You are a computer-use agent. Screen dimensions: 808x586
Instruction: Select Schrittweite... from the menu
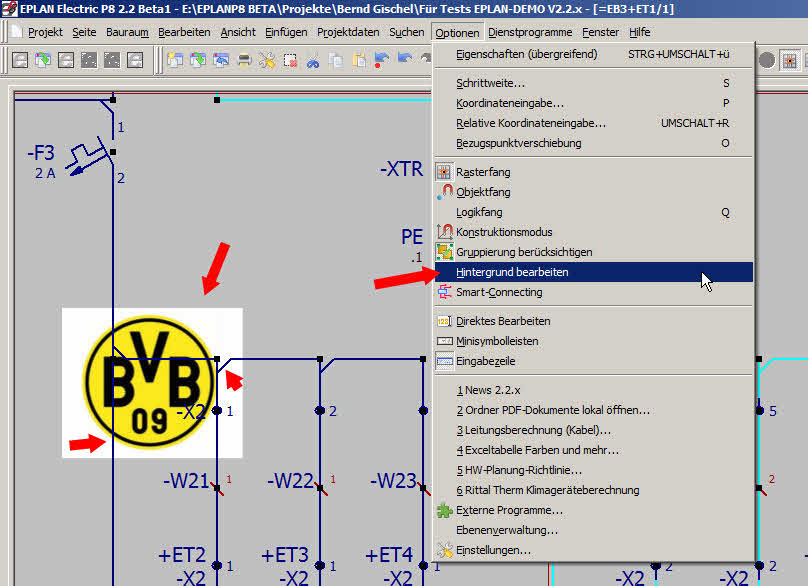click(x=594, y=83)
